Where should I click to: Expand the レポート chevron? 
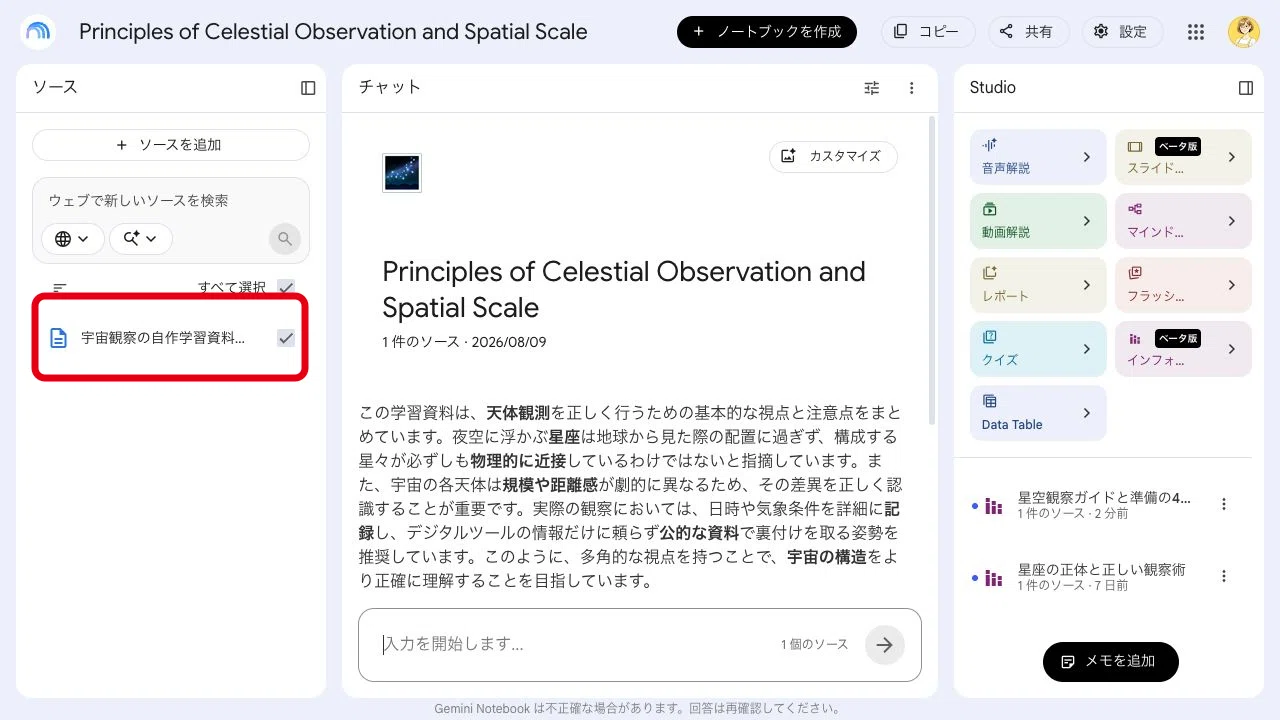[1087, 285]
